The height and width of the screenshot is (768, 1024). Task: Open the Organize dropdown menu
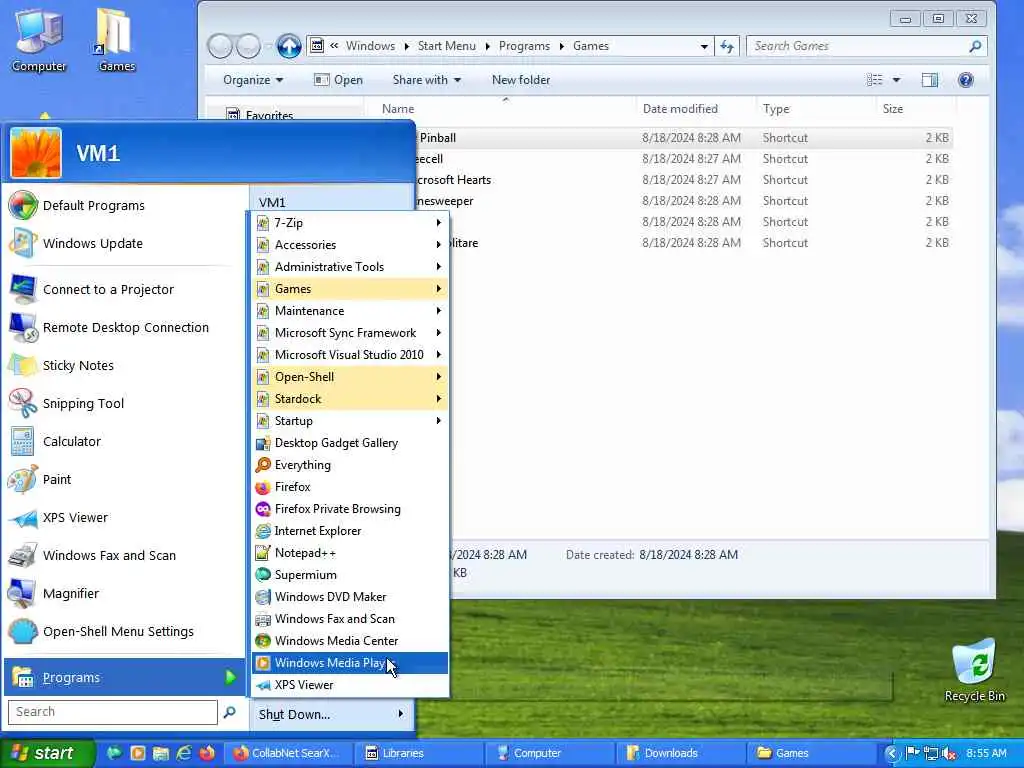253,80
